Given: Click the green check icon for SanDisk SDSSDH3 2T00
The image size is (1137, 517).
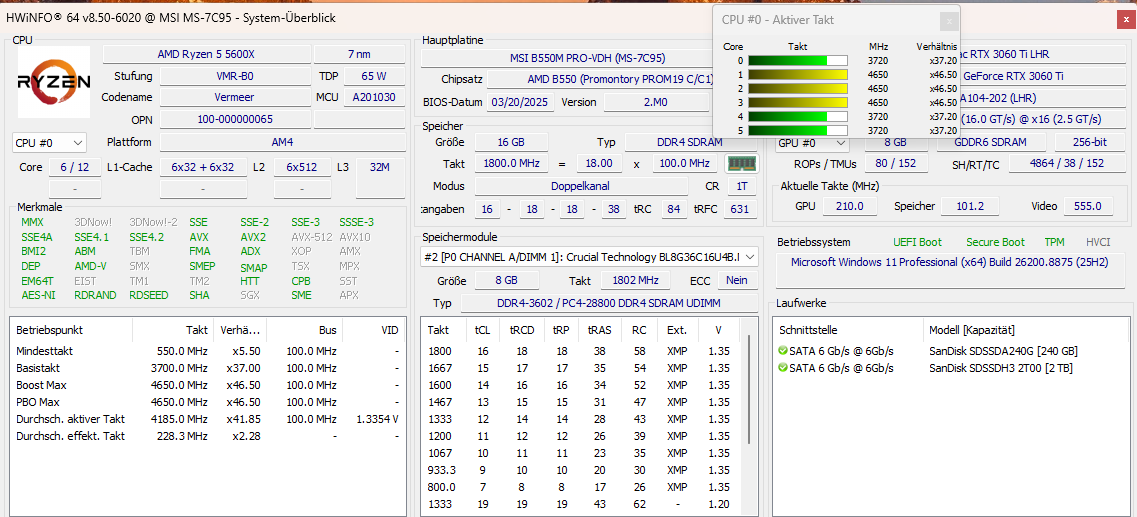Looking at the screenshot, I should [782, 368].
